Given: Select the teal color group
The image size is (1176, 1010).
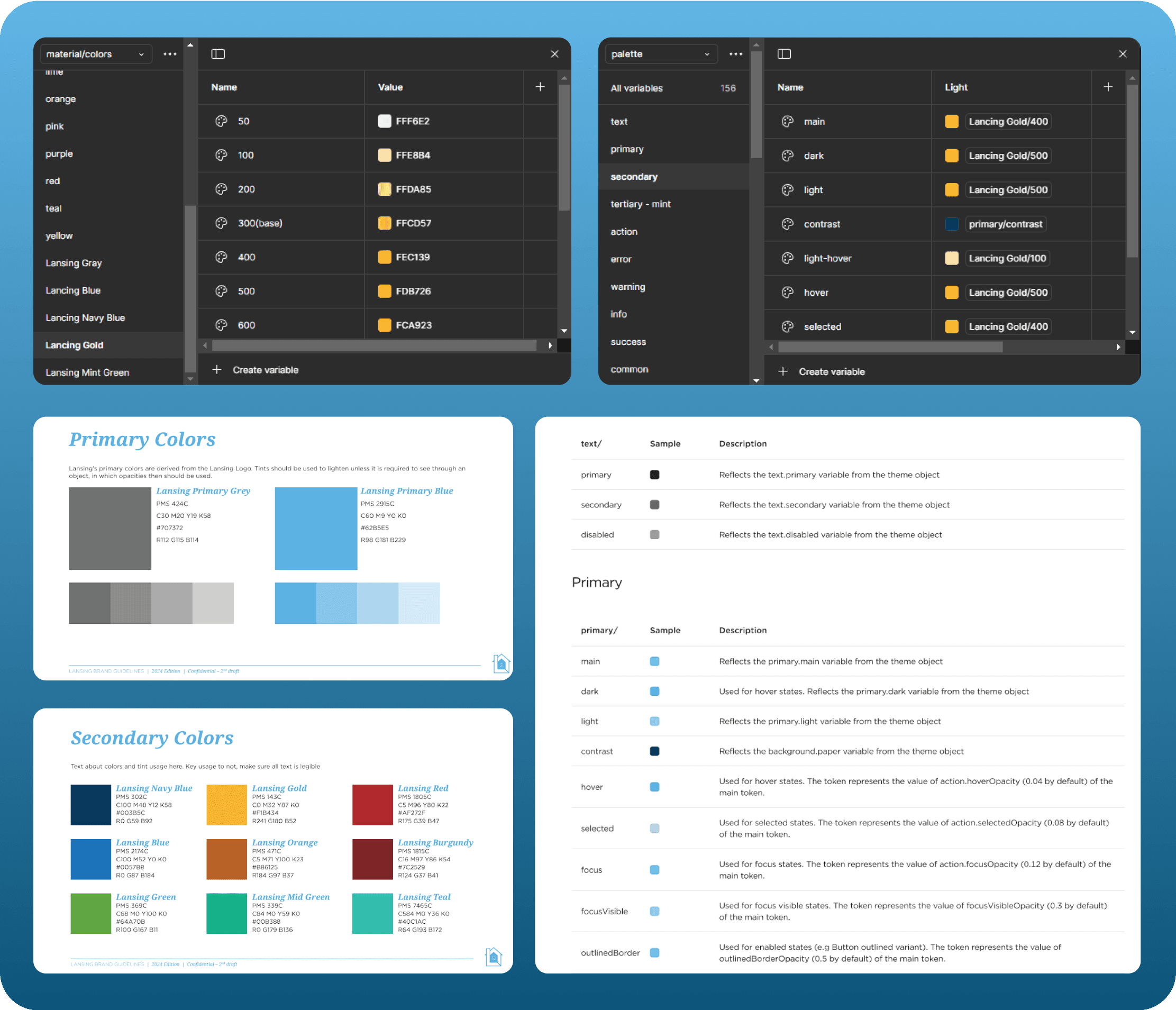Looking at the screenshot, I should (108, 208).
